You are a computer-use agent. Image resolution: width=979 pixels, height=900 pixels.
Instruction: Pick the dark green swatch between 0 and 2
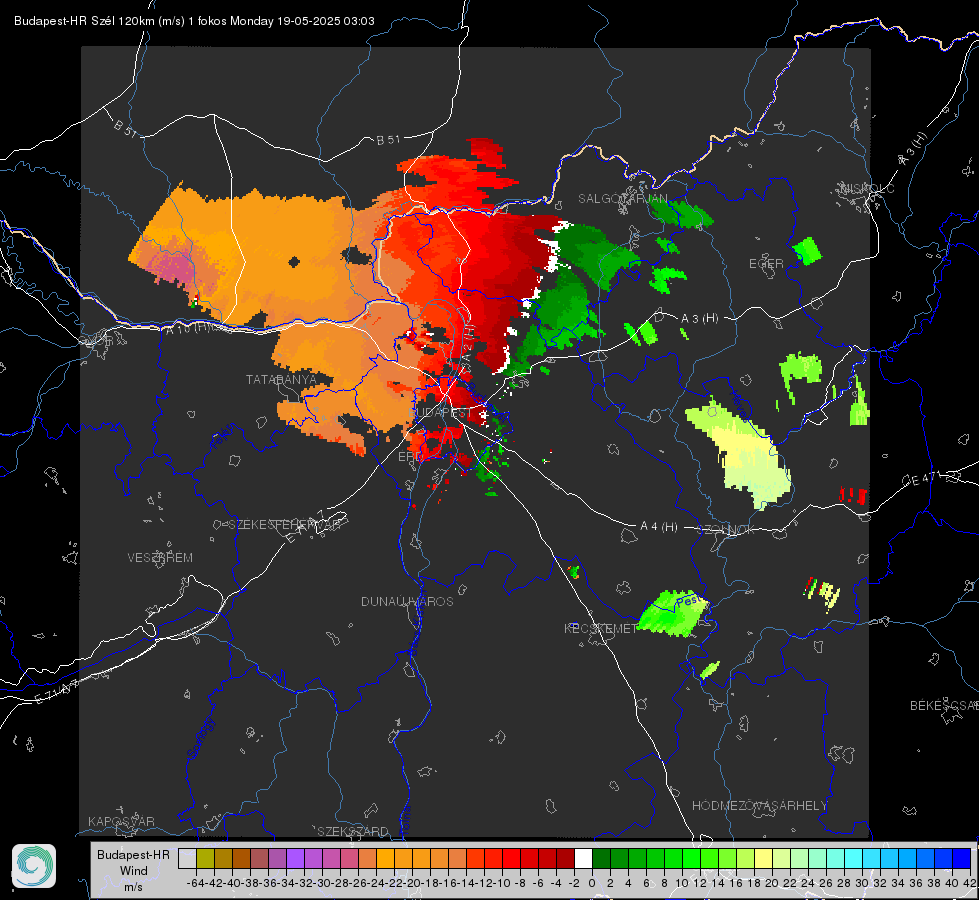click(601, 858)
